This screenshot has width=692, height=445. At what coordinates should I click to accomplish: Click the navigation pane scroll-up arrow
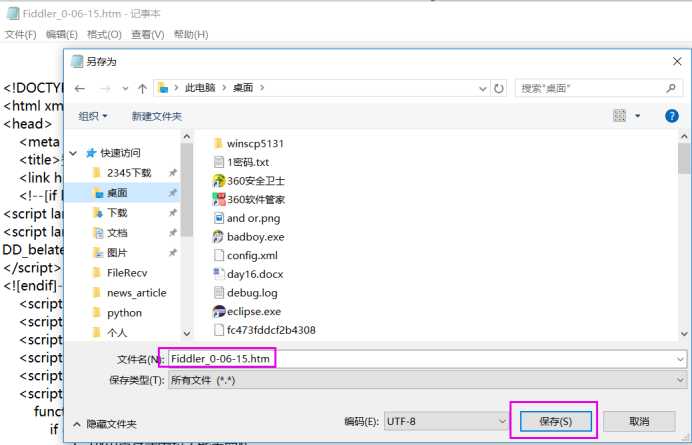click(x=187, y=137)
